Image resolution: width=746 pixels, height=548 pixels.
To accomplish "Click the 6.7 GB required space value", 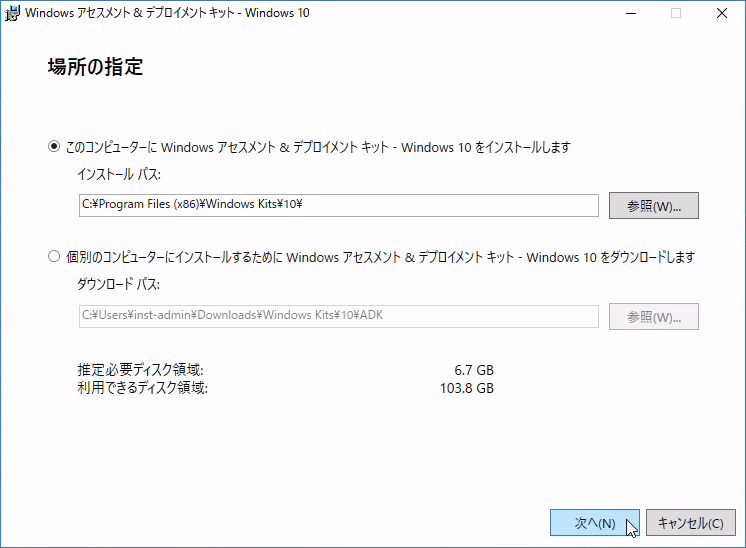I will (x=474, y=370).
